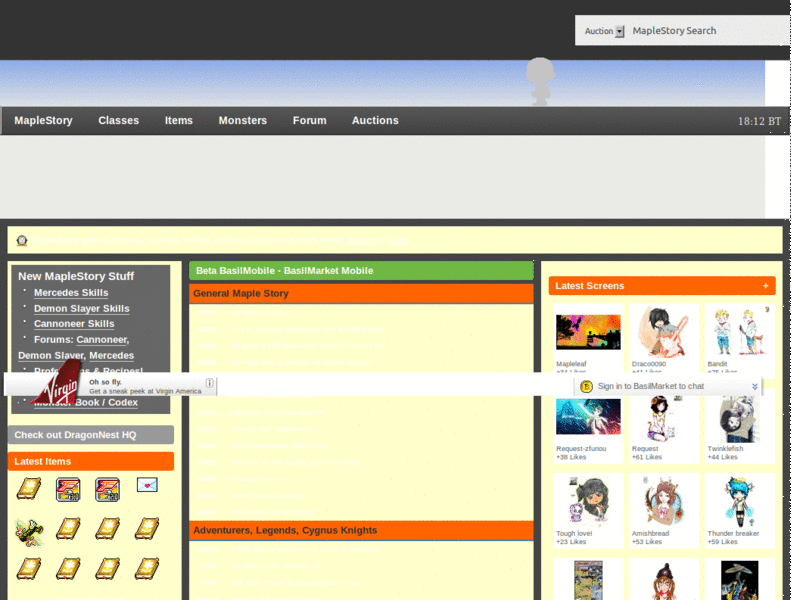Click the Virgin America ad logo
This screenshot has width=800, height=600.
pyautogui.click(x=57, y=383)
